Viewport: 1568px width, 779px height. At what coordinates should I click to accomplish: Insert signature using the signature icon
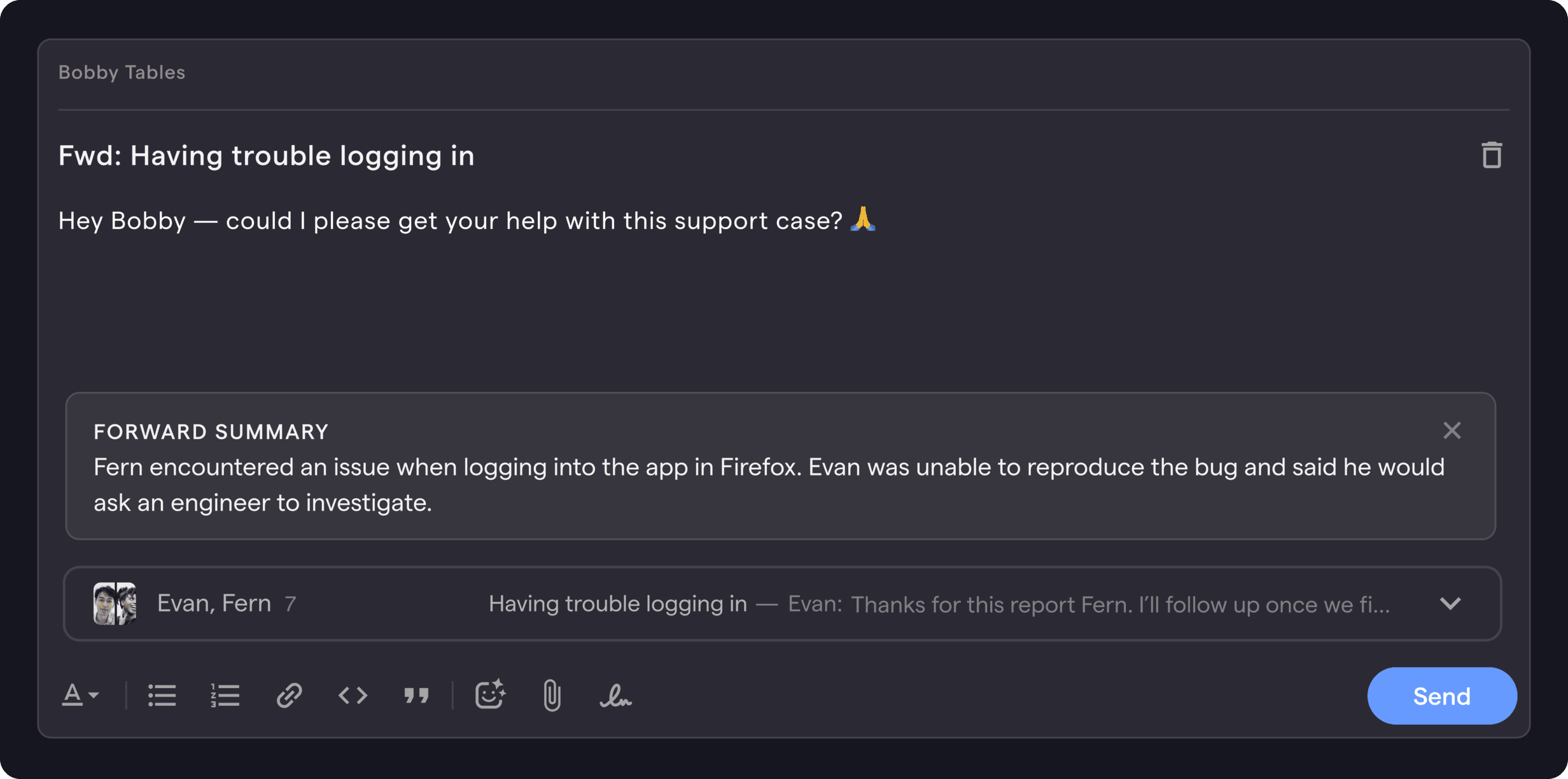(615, 696)
